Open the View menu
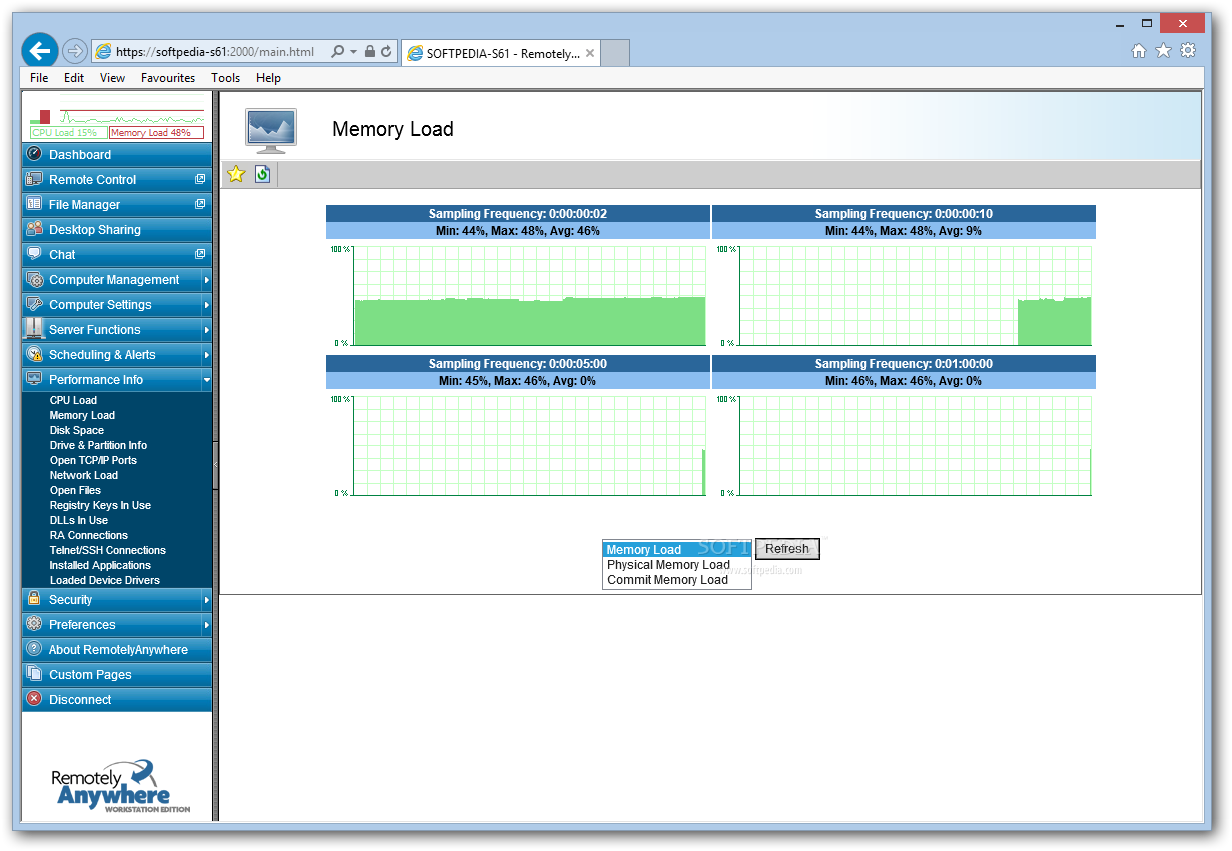The width and height of the screenshot is (1232, 851). click(112, 77)
